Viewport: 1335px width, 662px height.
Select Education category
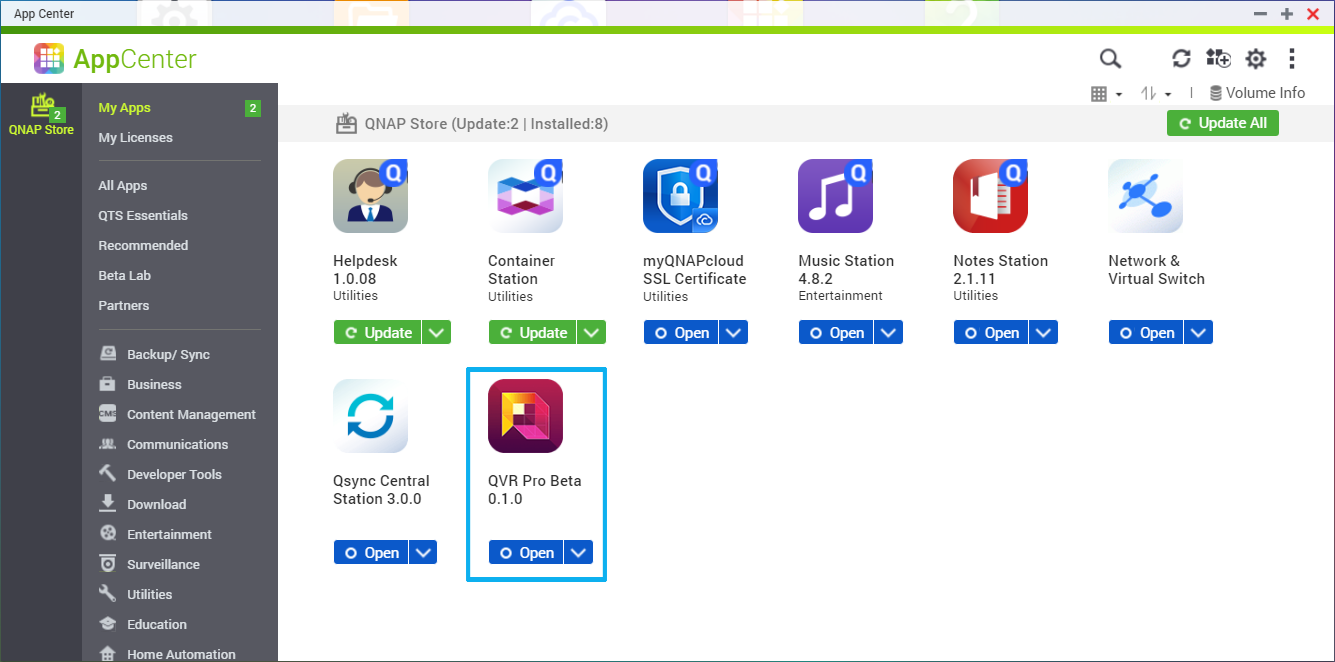click(x=143, y=625)
